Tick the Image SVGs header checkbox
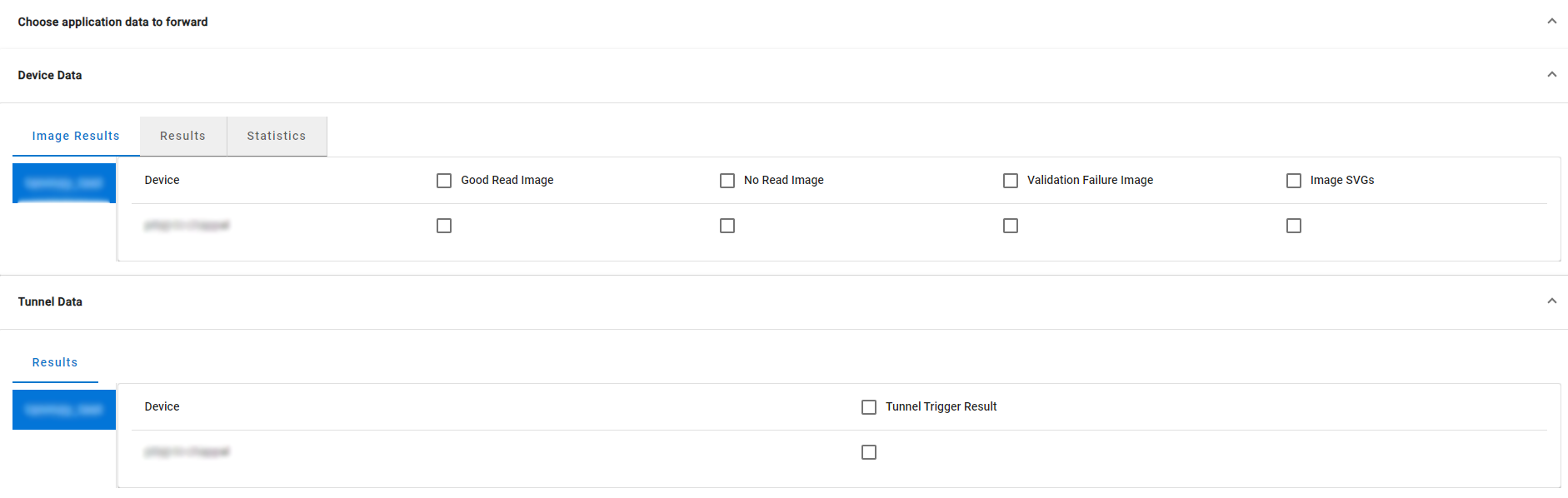The height and width of the screenshot is (498, 1568). [x=1294, y=181]
